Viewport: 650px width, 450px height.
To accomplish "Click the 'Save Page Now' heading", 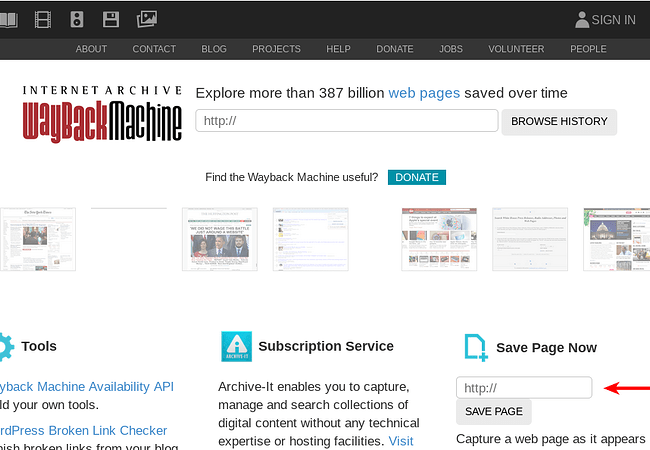I will tap(546, 347).
